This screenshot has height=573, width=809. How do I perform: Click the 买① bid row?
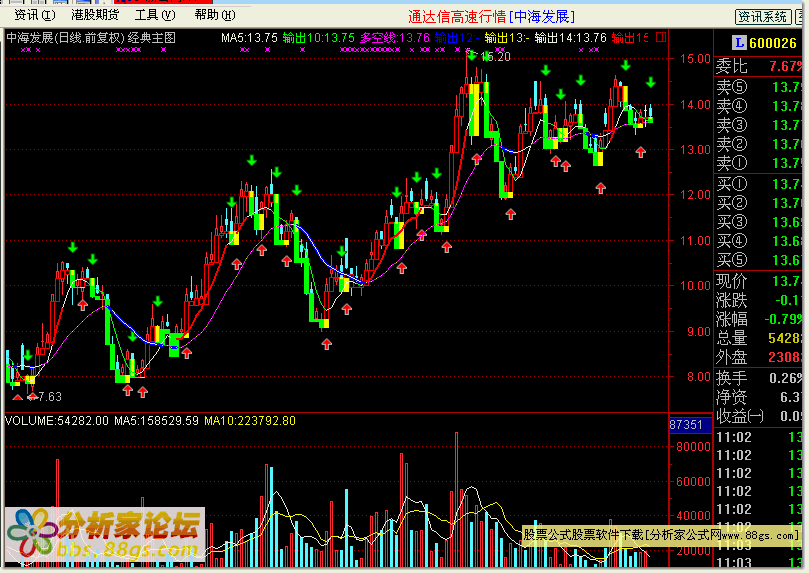pyautogui.click(x=758, y=184)
